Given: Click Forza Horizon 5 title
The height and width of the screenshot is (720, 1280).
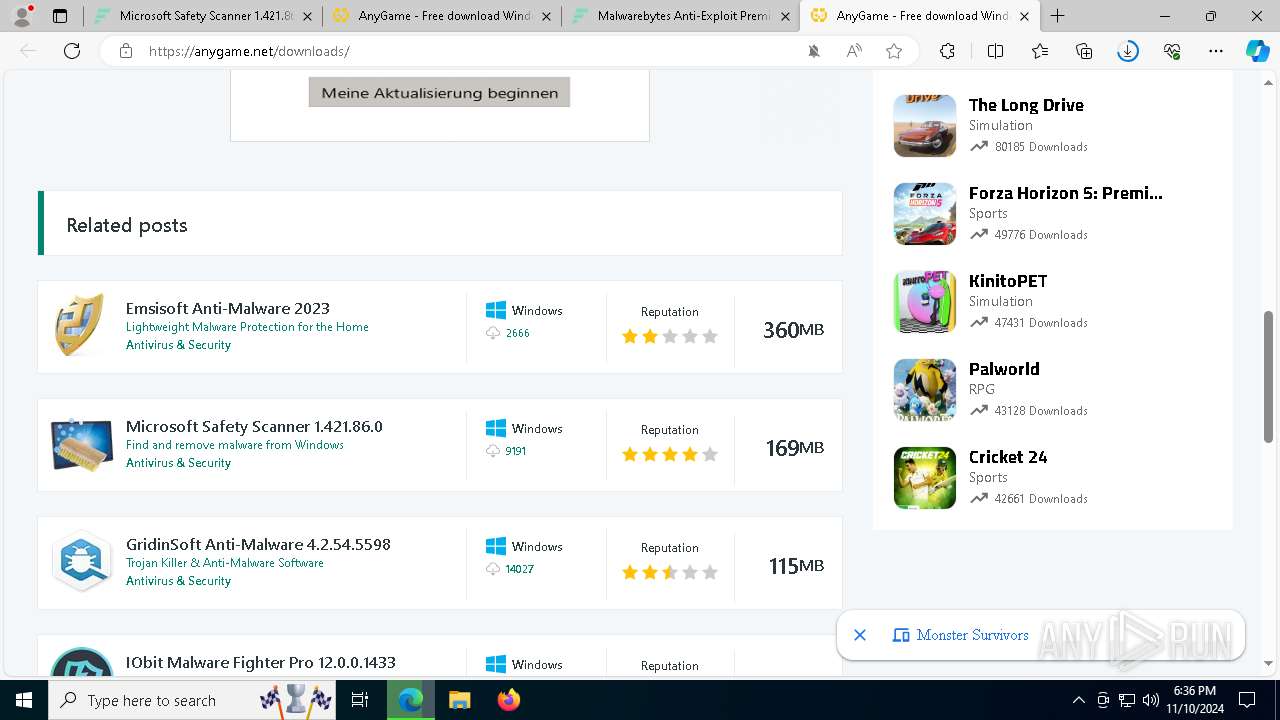Looking at the screenshot, I should pos(1066,193).
